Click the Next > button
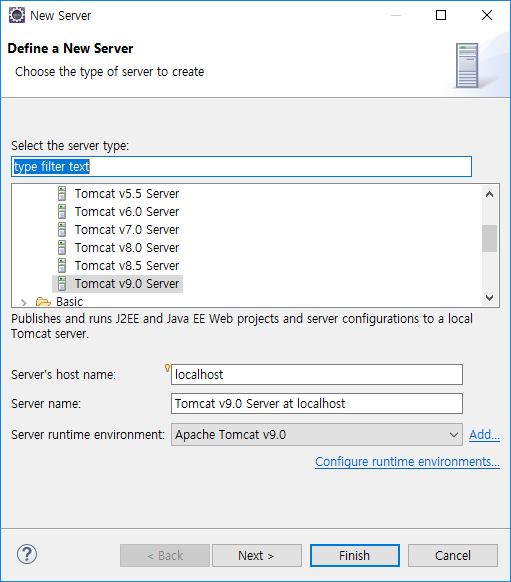The width and height of the screenshot is (511, 582). point(257,556)
